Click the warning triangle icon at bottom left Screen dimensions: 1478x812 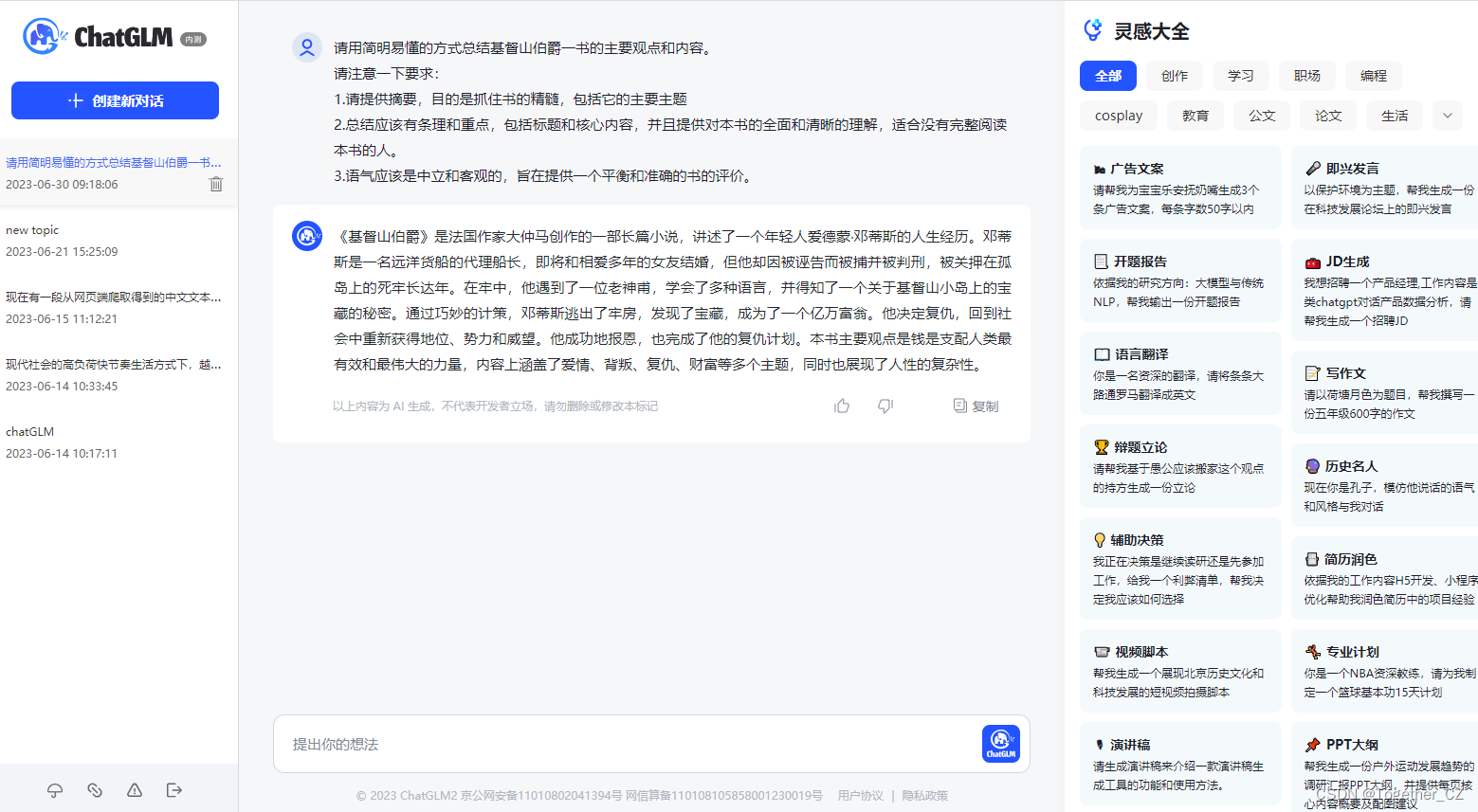[x=134, y=789]
